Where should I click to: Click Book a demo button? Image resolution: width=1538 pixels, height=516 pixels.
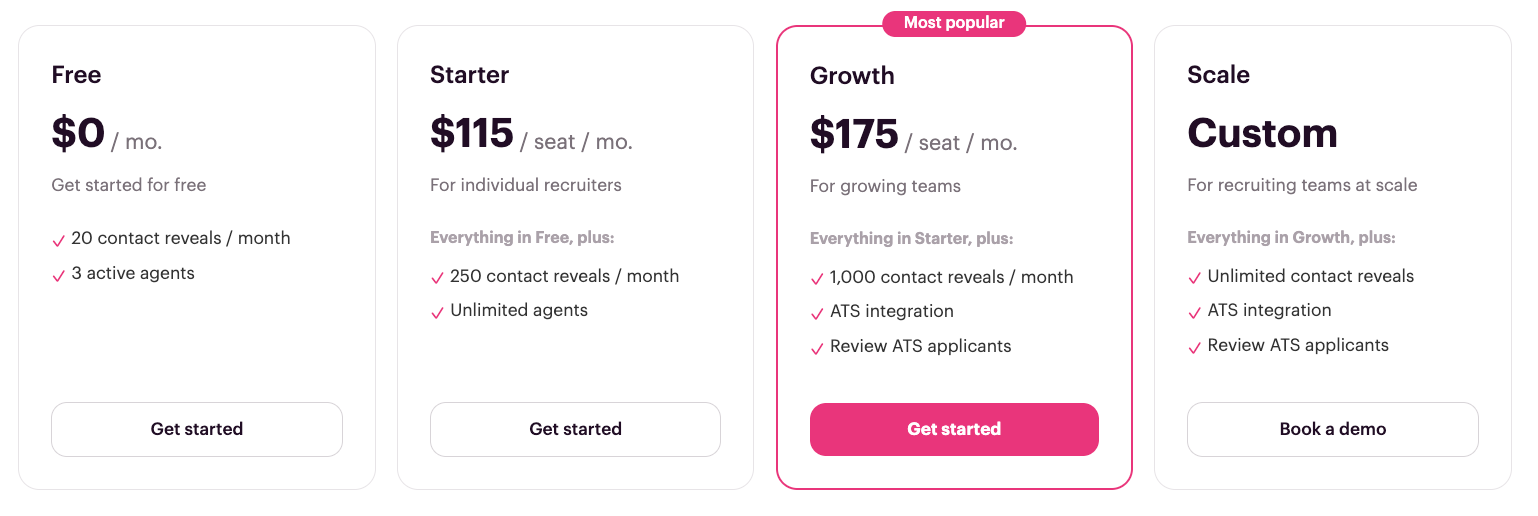click(1332, 429)
